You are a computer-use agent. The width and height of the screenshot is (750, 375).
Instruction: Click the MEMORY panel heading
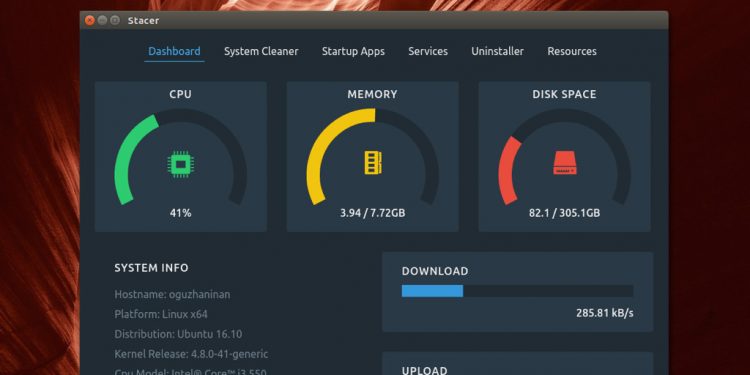372,94
